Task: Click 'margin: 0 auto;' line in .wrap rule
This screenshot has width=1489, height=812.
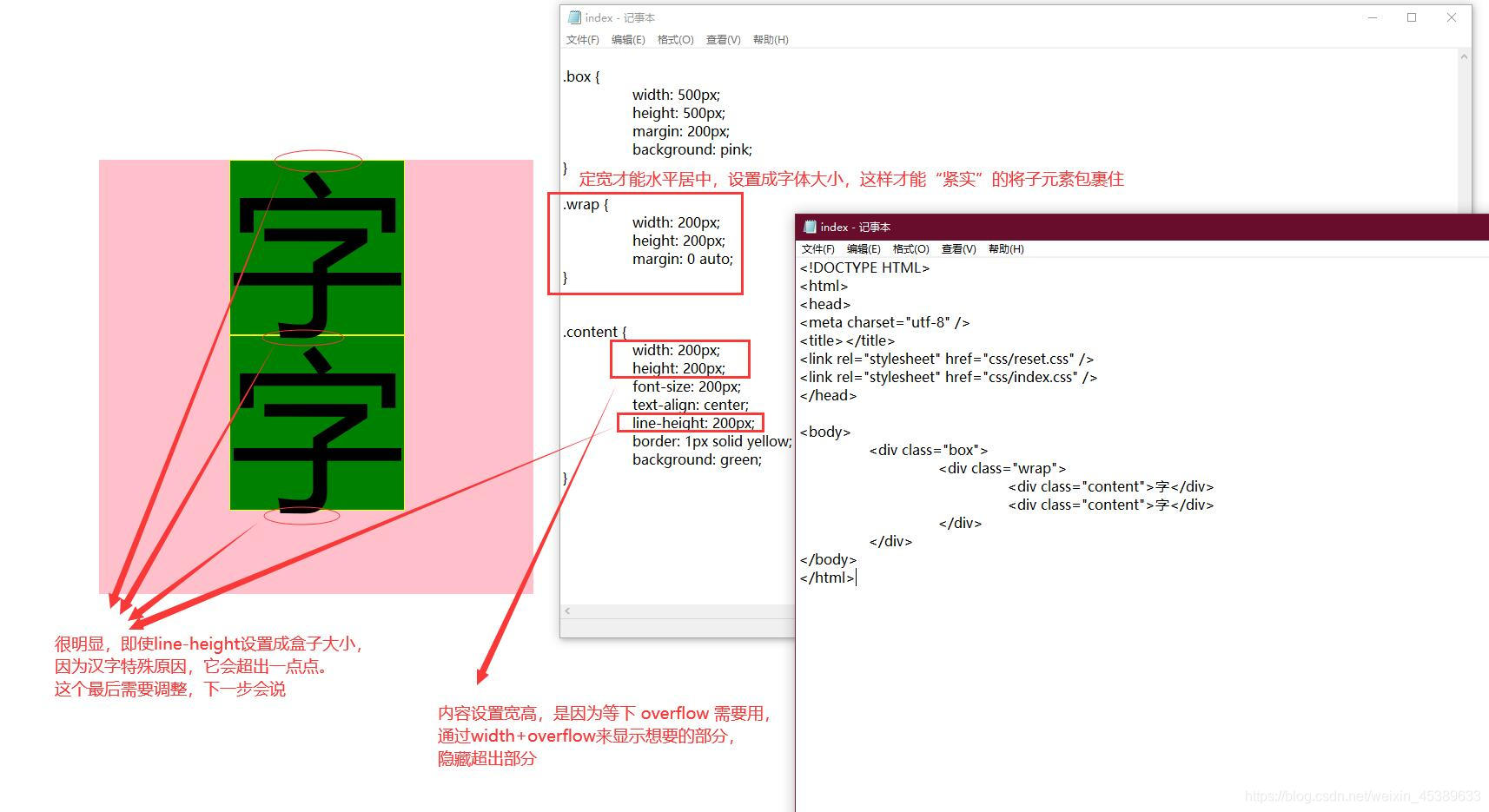Action: coord(683,259)
